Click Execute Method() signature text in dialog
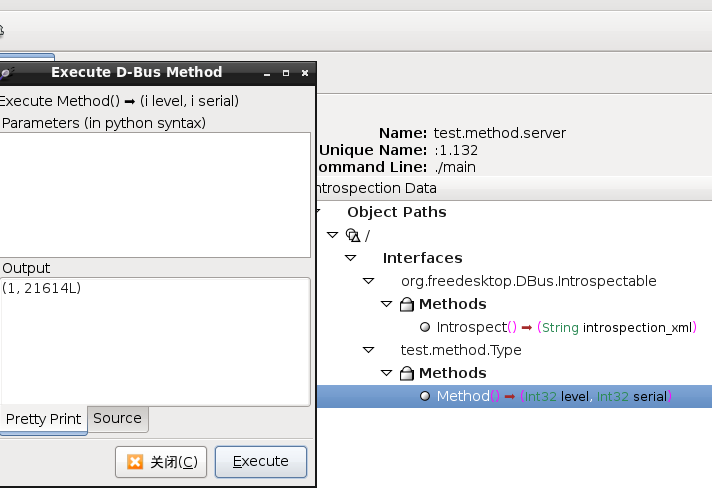712x488 pixels. tap(119, 101)
